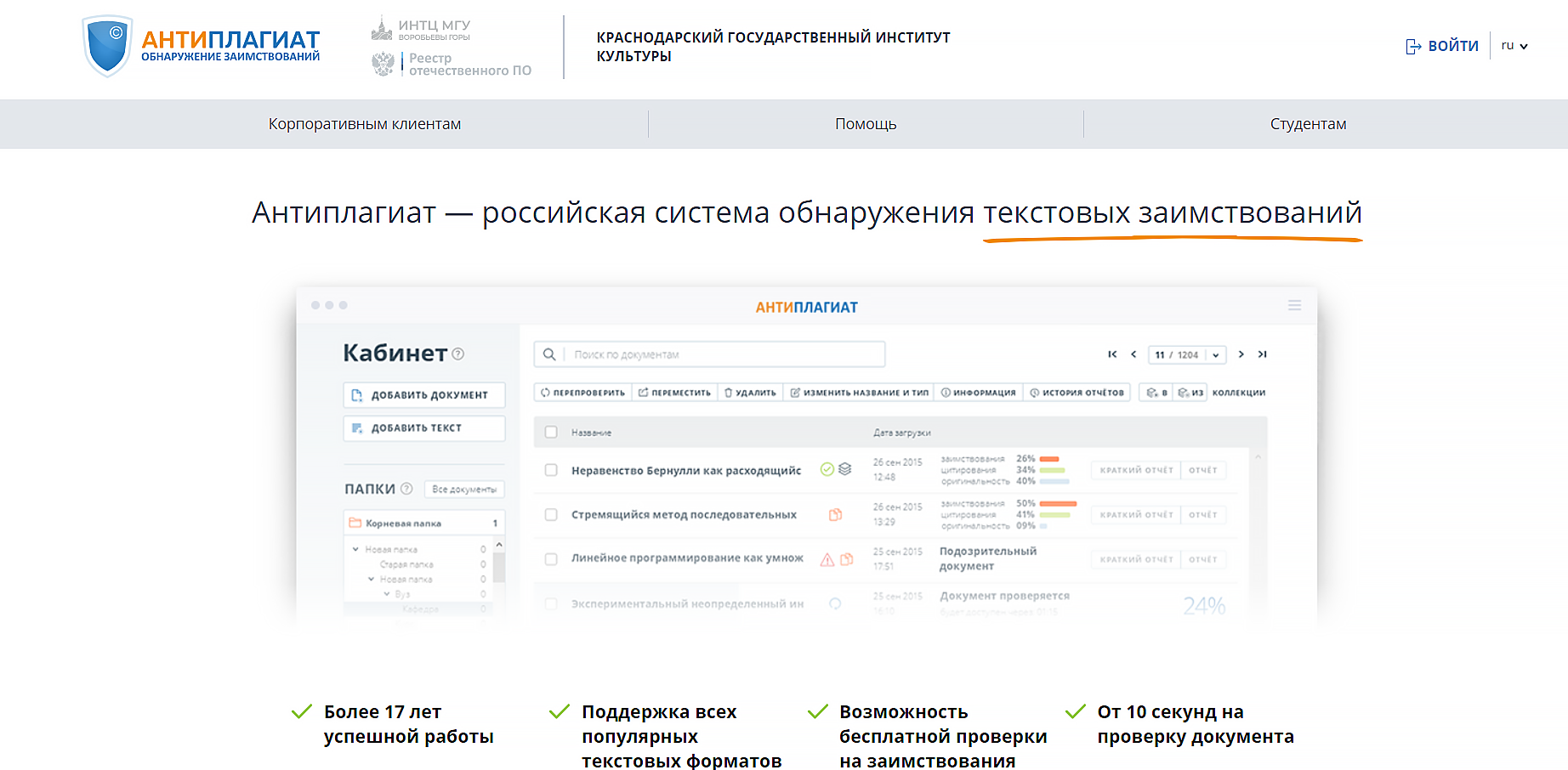Click the help icon next to Кабинет
The height and width of the screenshot is (770, 1568).
(x=458, y=354)
